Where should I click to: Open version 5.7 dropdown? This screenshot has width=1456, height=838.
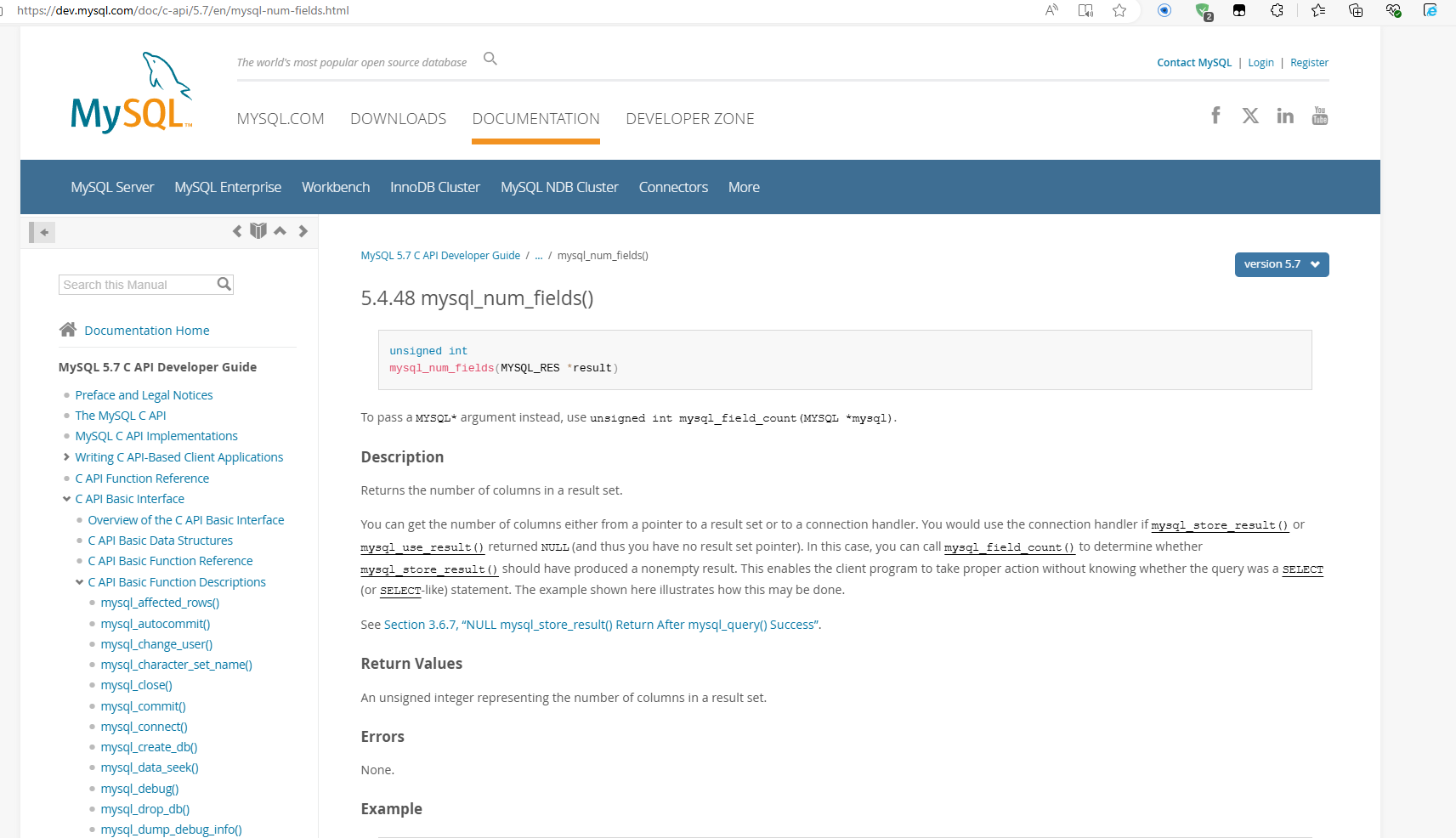1282,264
